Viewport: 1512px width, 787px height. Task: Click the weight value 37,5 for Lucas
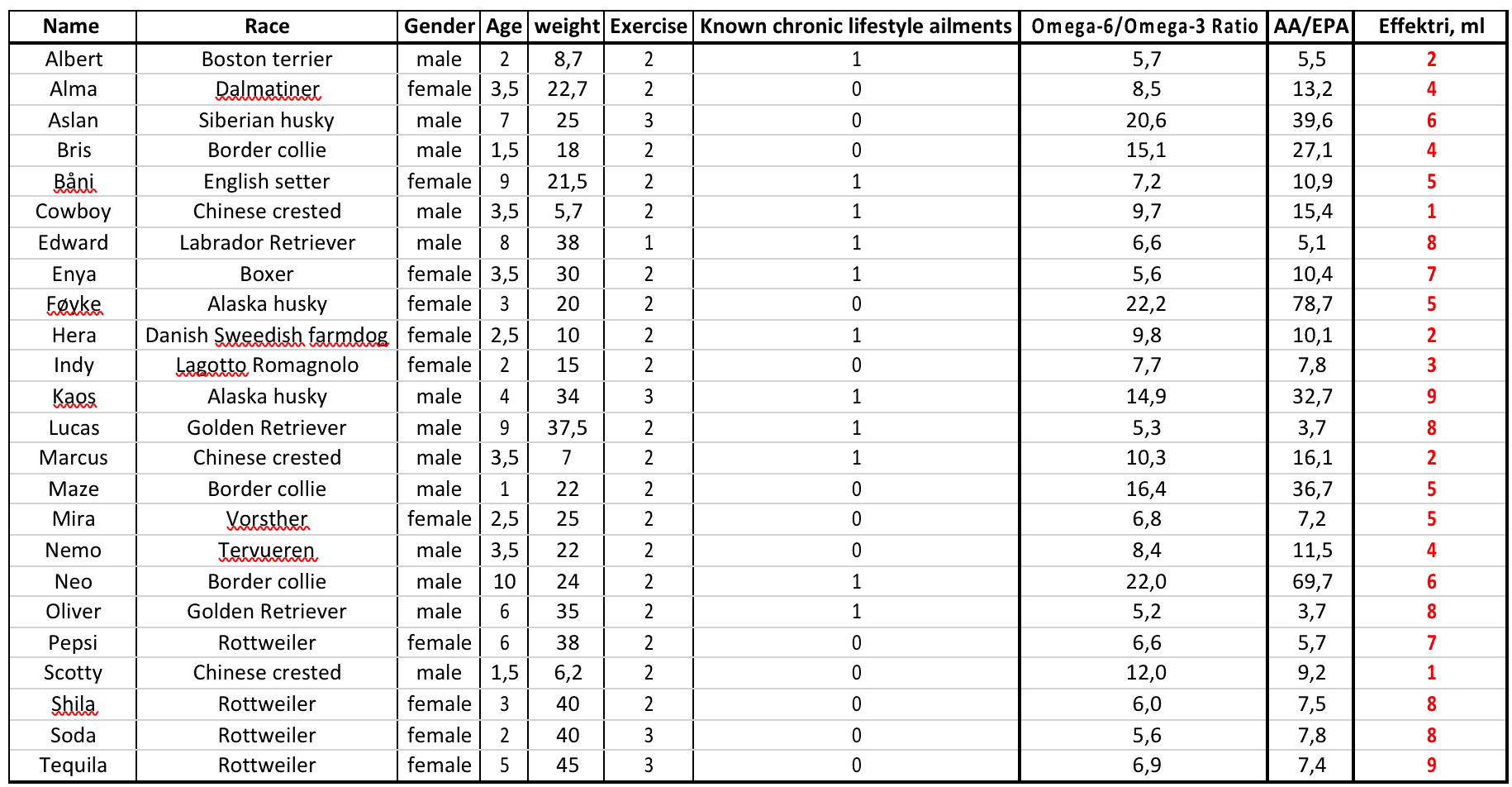(x=568, y=428)
